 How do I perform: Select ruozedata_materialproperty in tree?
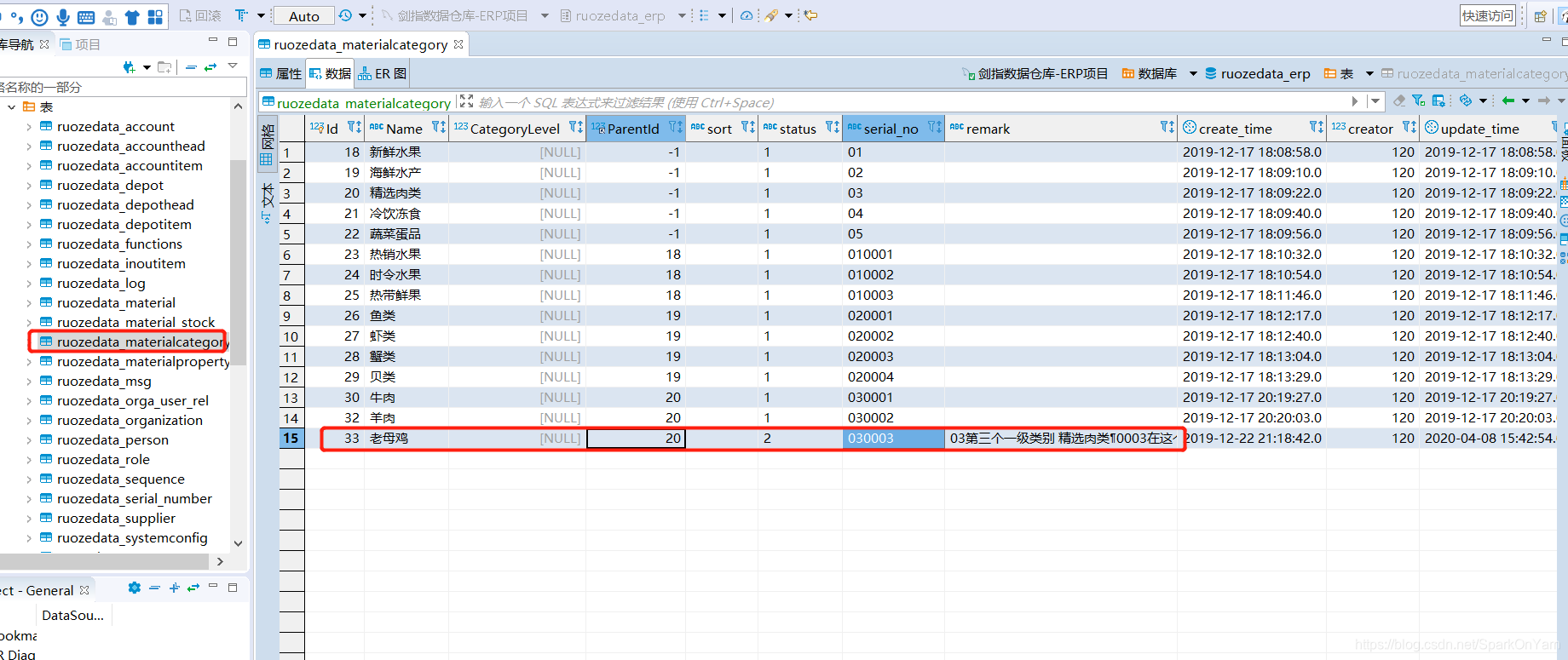[x=143, y=362]
